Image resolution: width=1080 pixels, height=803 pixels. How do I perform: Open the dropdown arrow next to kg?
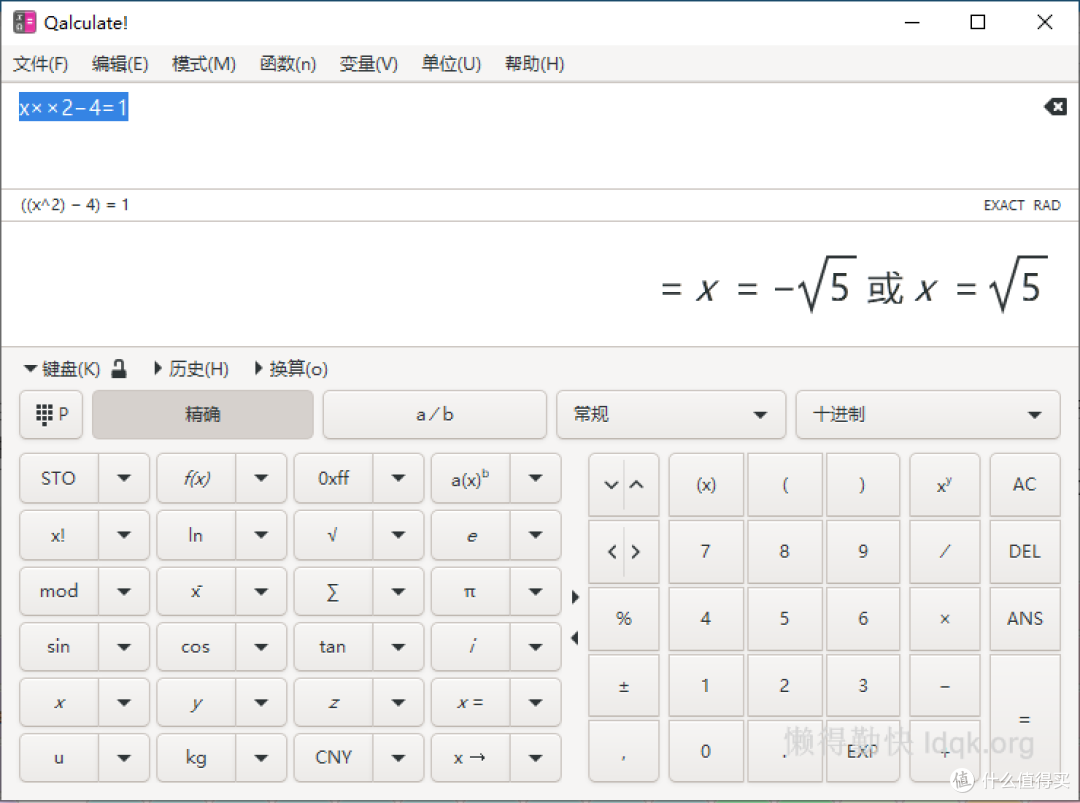point(261,758)
